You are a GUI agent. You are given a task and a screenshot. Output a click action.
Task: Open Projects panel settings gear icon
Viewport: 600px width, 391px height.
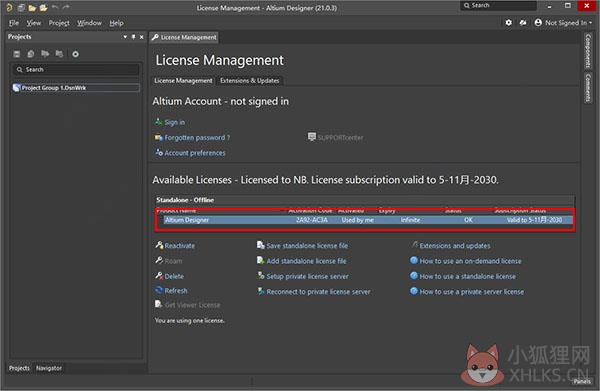[x=75, y=54]
